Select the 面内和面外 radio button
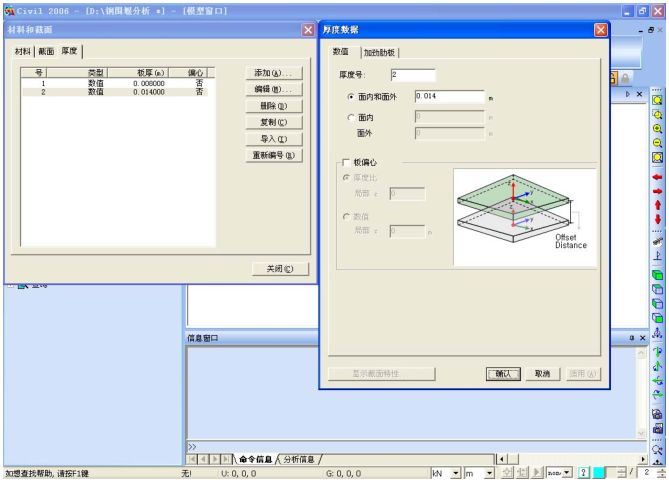Screen dimensions: 669x484 [x=351, y=97]
